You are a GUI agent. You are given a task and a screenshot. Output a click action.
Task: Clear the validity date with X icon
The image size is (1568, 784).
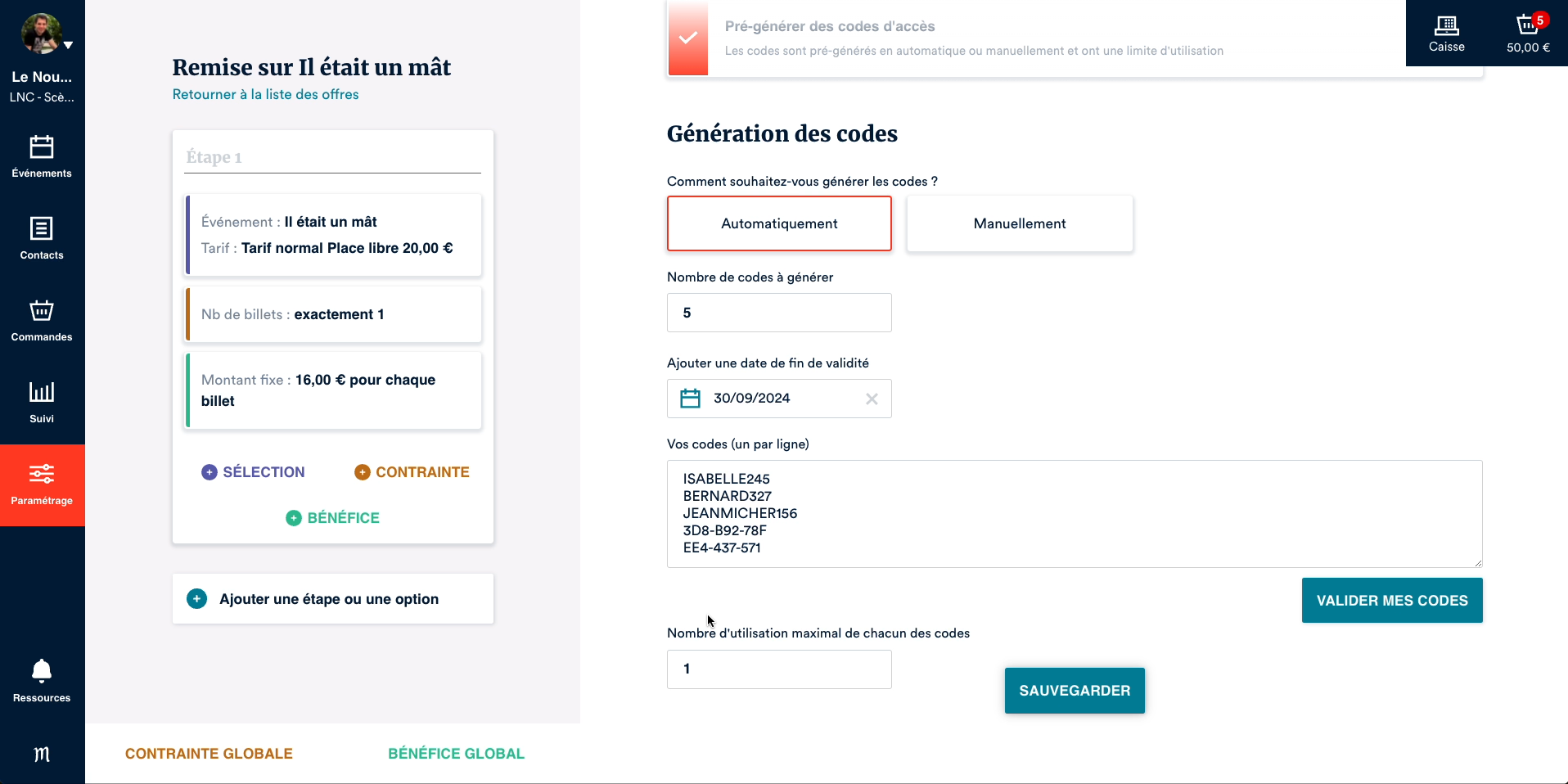pyautogui.click(x=872, y=399)
